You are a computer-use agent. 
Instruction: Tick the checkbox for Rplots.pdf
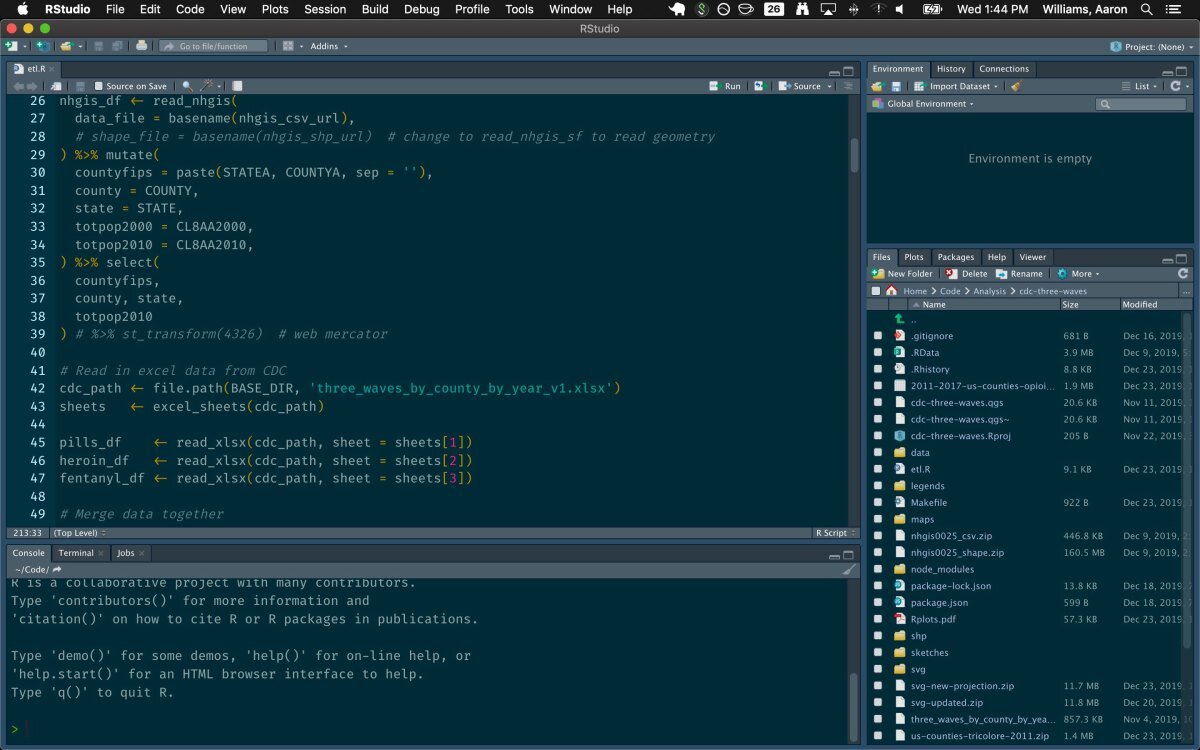[x=877, y=619]
